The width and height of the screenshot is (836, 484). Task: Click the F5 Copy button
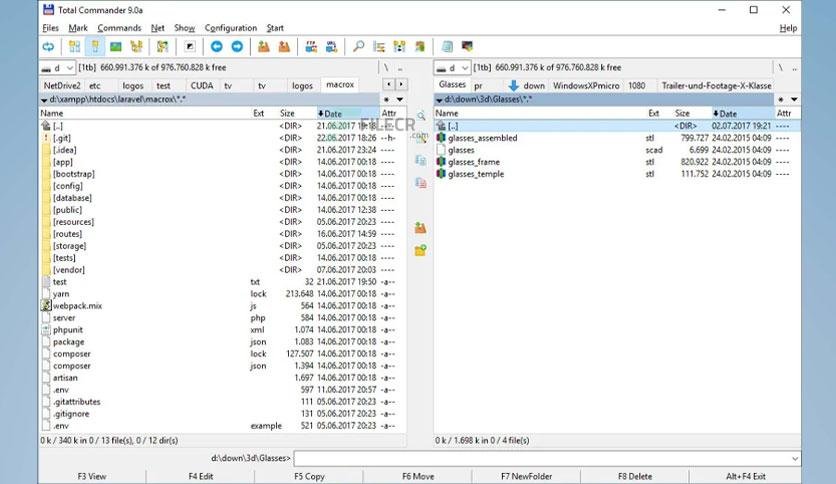[309, 476]
